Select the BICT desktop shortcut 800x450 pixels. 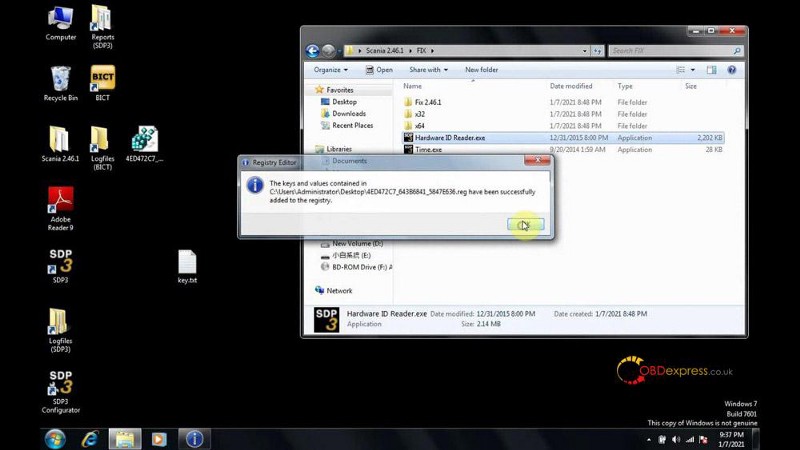coord(103,83)
